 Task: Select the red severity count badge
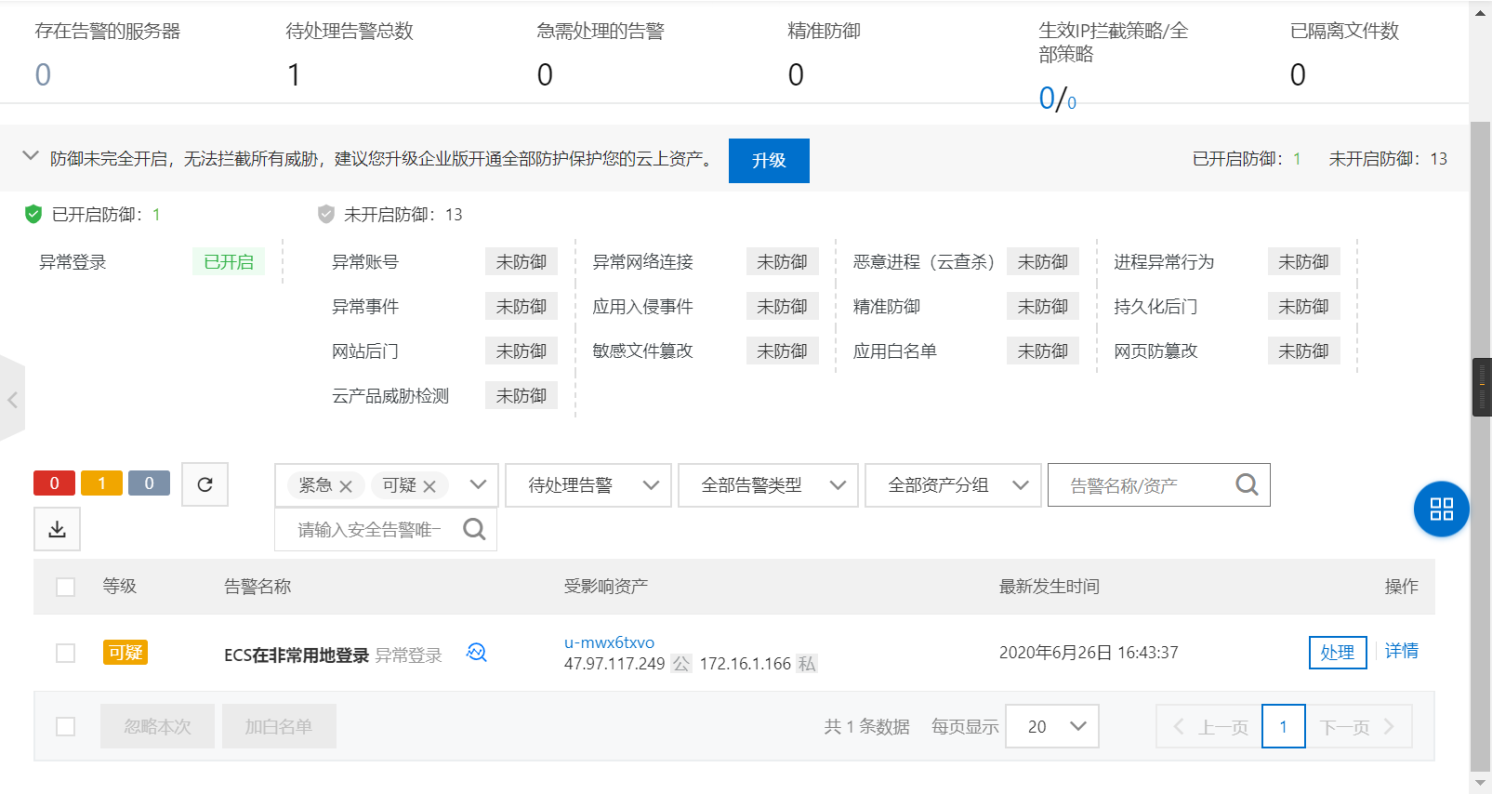pyautogui.click(x=54, y=483)
